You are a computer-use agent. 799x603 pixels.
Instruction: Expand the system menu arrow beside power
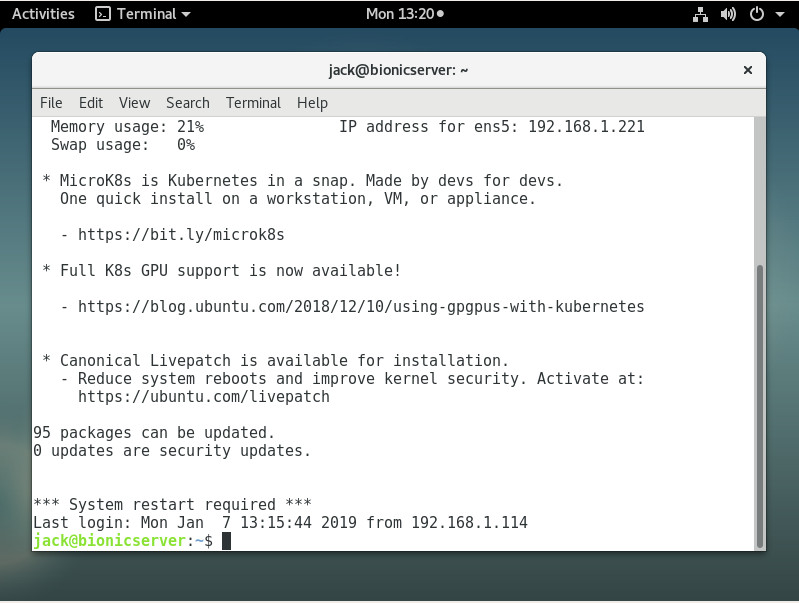[778, 14]
